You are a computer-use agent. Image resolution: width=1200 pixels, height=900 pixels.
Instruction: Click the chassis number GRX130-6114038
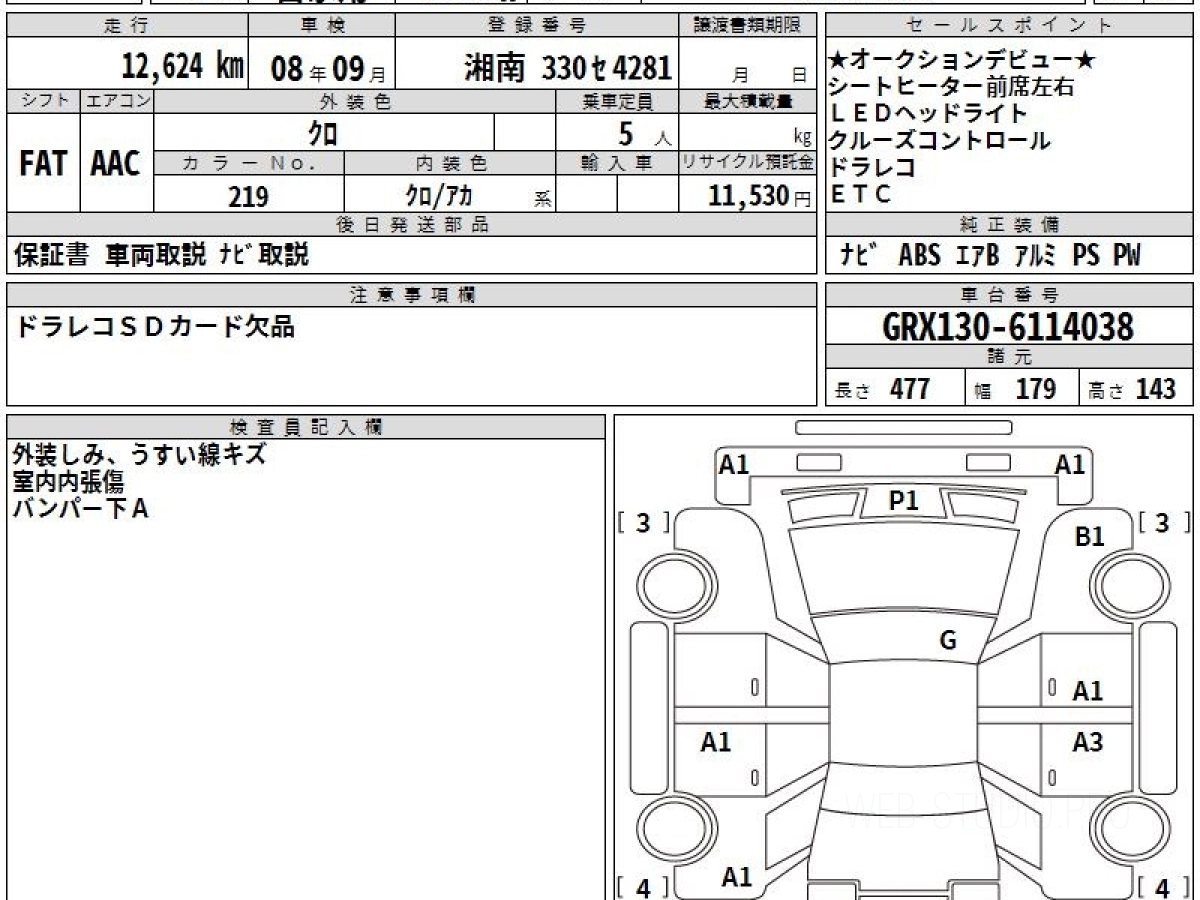(x=1008, y=326)
